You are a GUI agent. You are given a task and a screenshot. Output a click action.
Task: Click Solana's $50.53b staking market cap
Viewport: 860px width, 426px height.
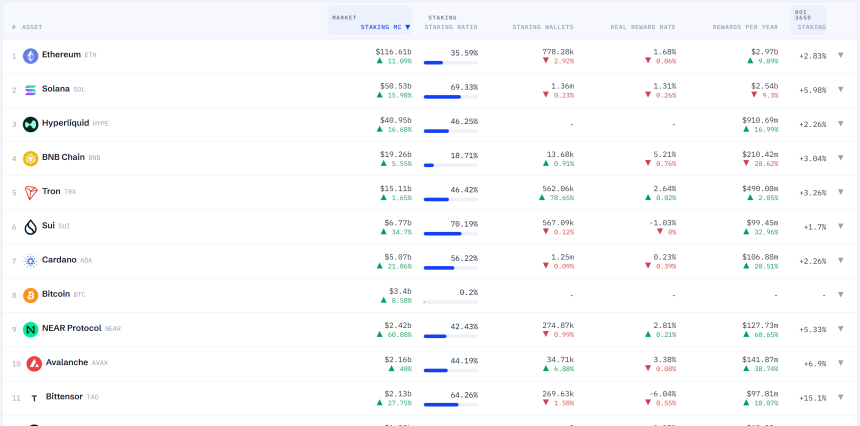pos(395,86)
